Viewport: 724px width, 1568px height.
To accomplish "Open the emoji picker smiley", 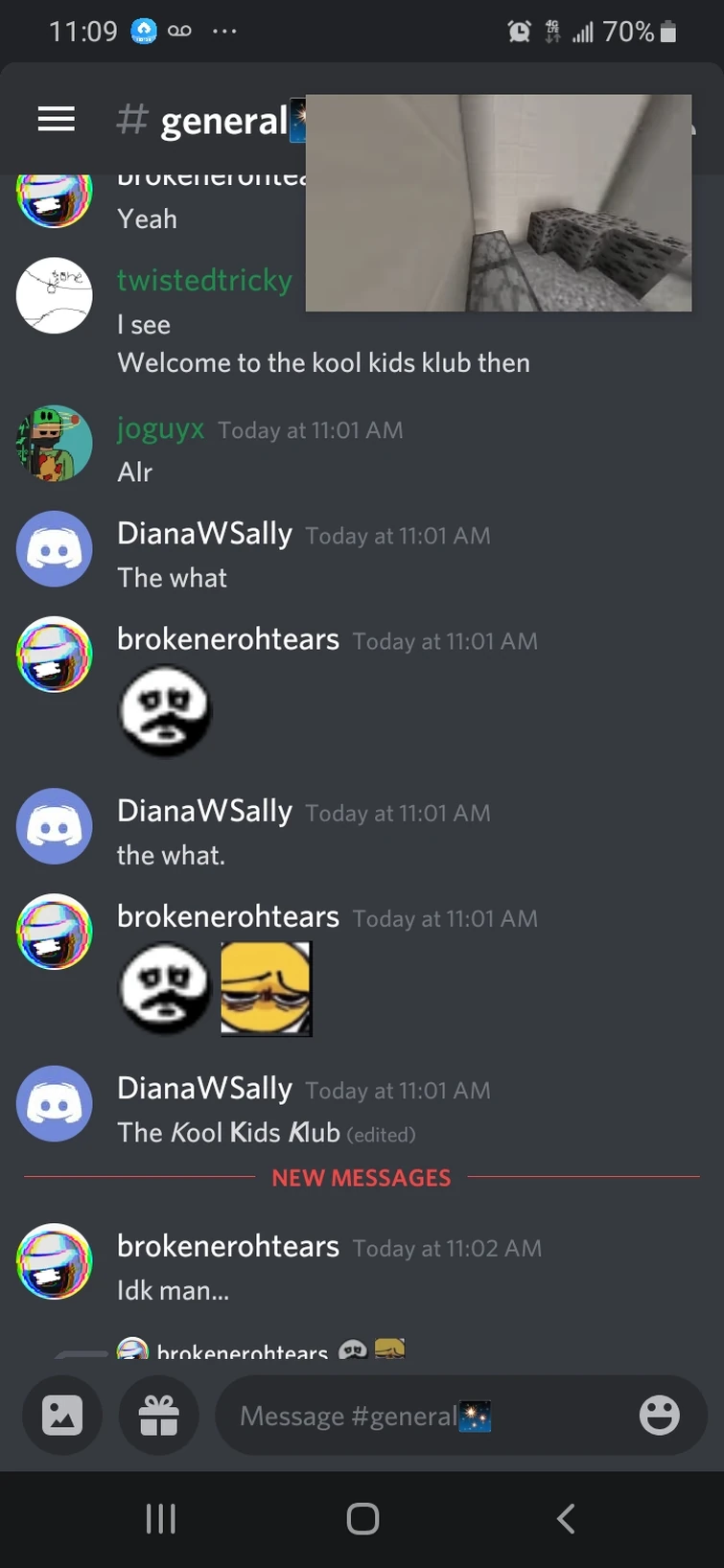I will (660, 1416).
